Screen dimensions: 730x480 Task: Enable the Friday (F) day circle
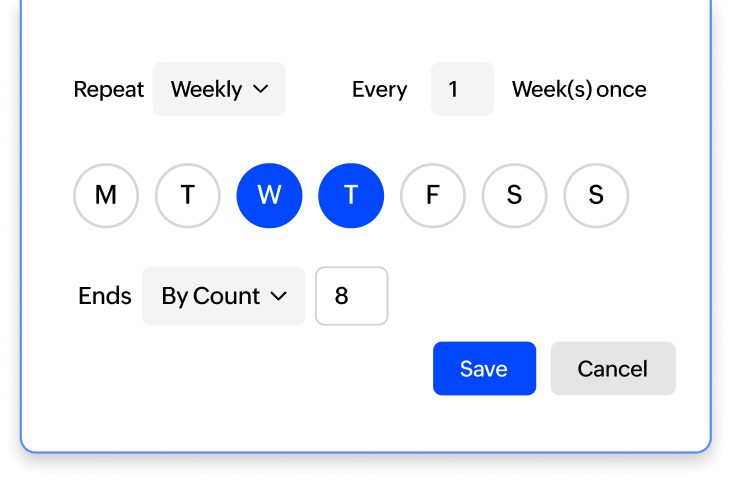pyautogui.click(x=433, y=195)
